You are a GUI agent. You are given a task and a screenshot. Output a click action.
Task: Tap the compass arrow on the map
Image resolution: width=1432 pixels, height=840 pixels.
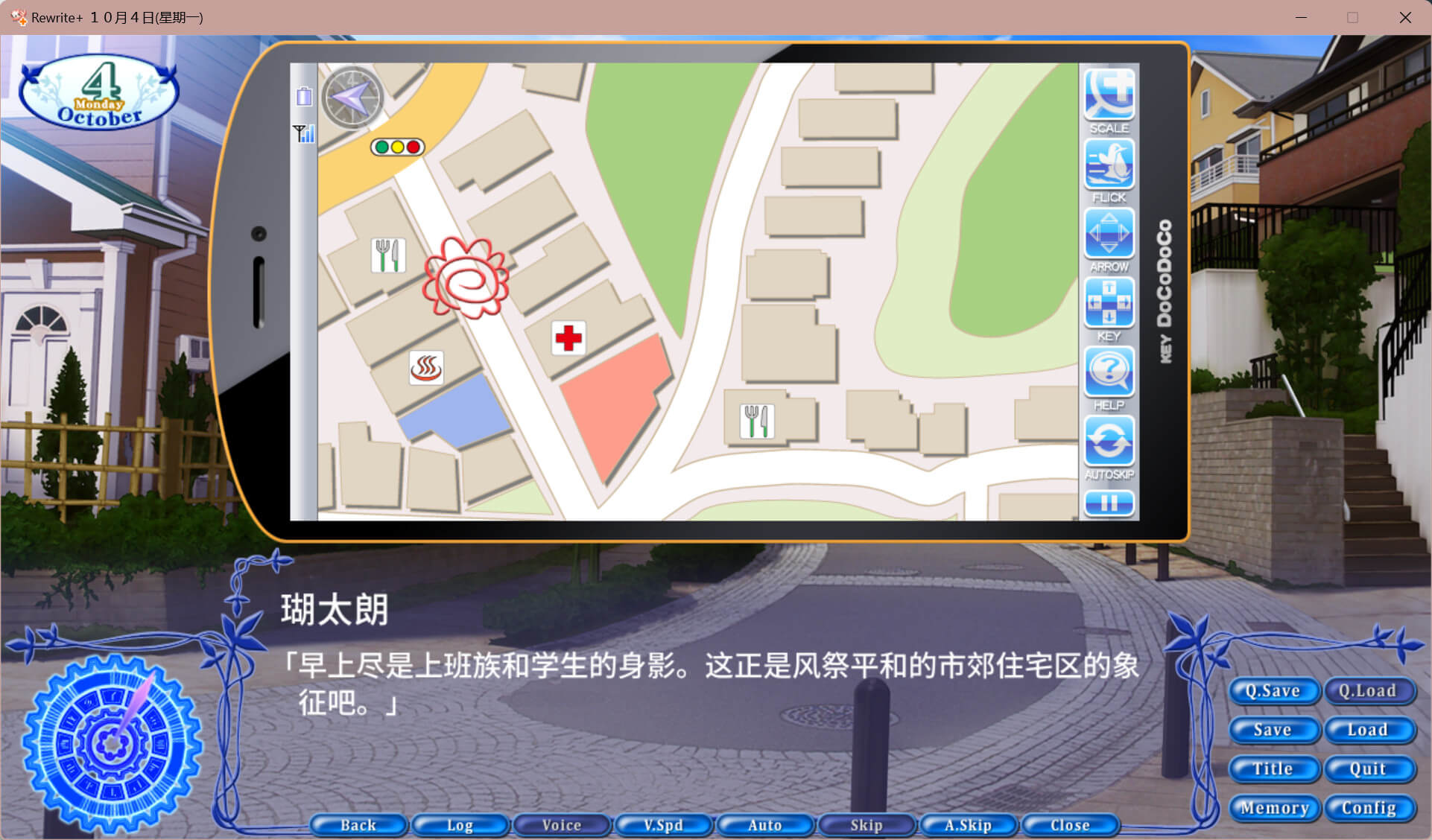pyautogui.click(x=352, y=97)
